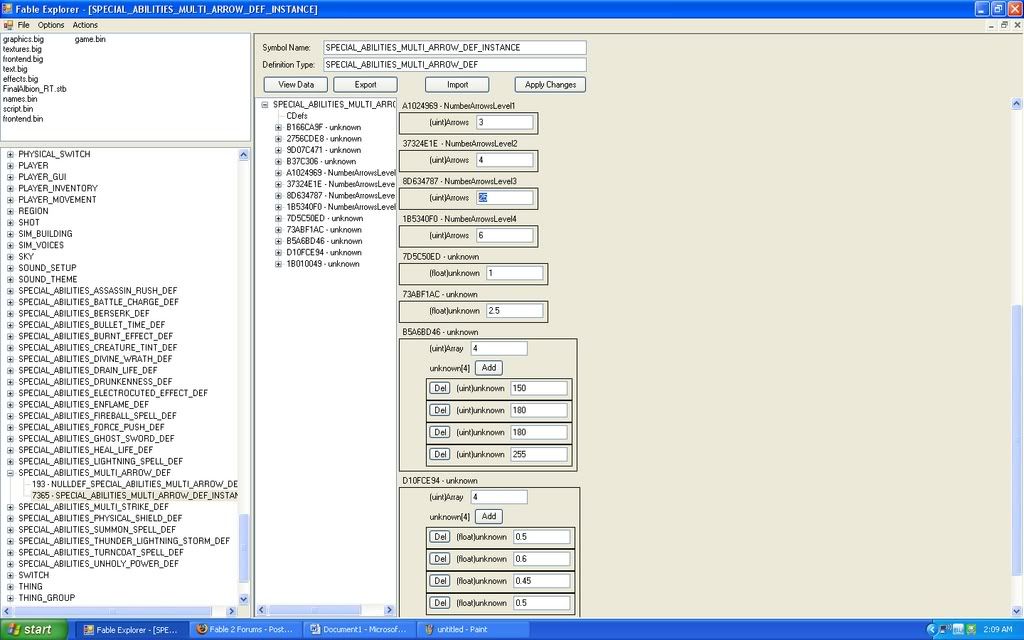Select SPECIAL_ABILITIES_SUMMON_SPELL_DEF item
1024x640 pixels.
[x=97, y=530]
